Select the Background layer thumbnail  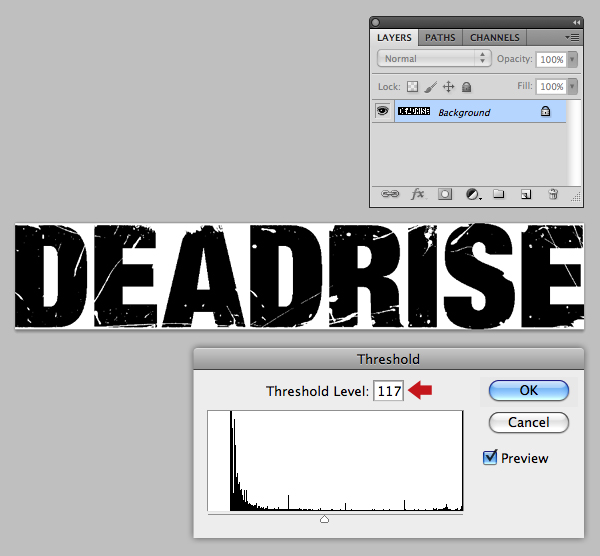(414, 111)
